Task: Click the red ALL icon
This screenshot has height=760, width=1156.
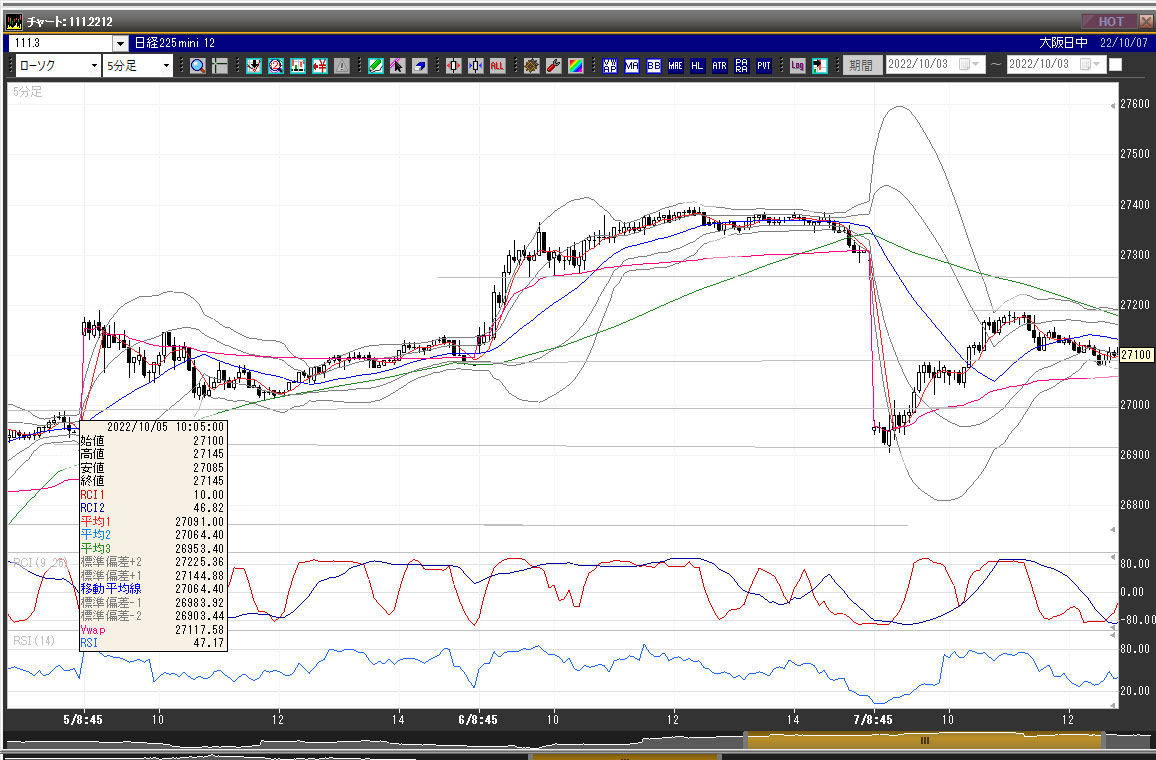Action: tap(498, 66)
